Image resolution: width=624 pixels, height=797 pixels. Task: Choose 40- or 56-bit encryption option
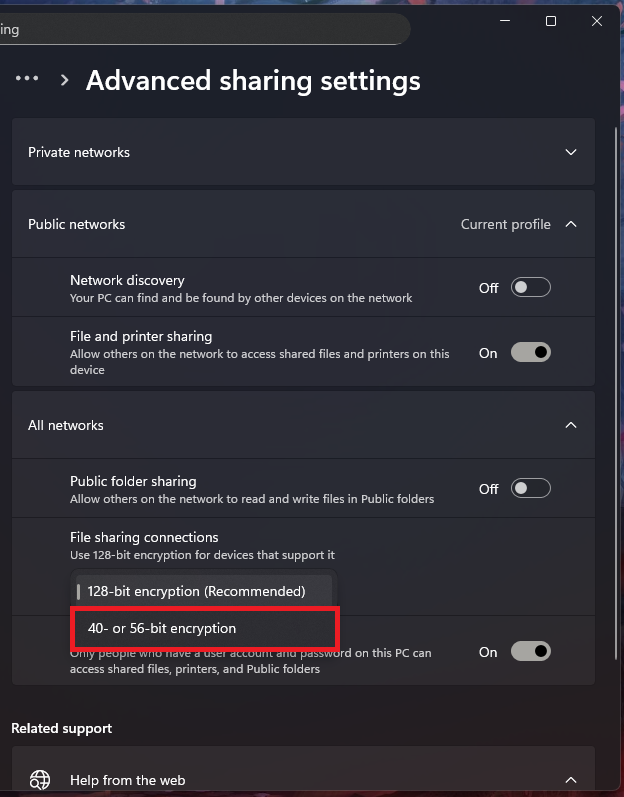point(162,628)
